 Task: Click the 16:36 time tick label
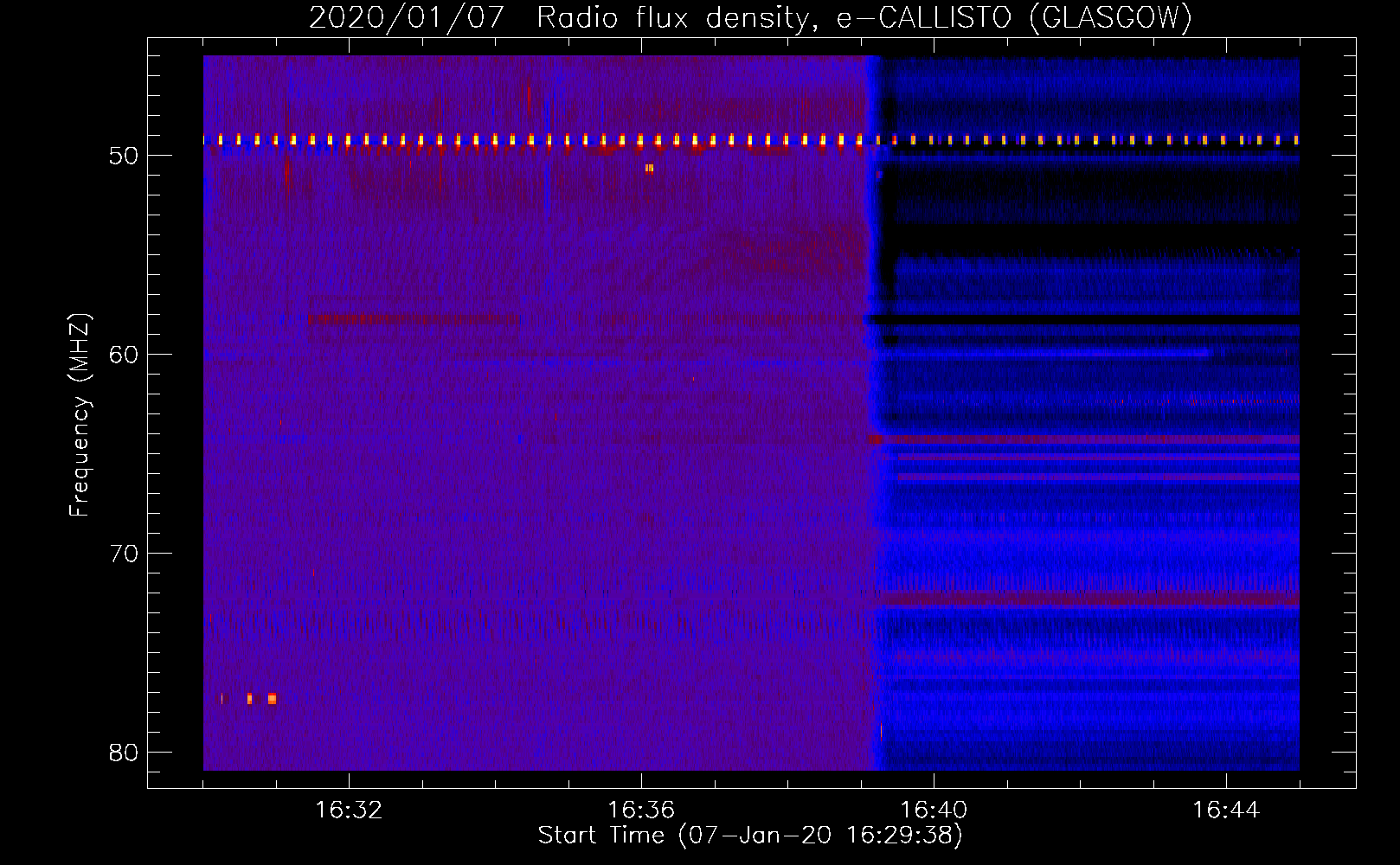point(641,811)
